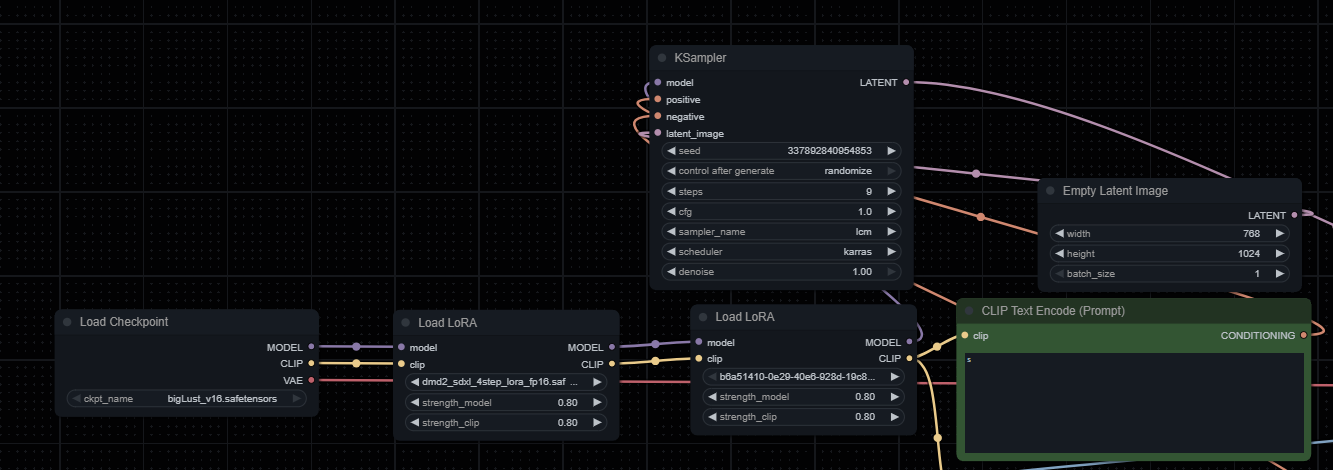Click the dmd2 Load LoRA clip input socket

[x=400, y=364]
